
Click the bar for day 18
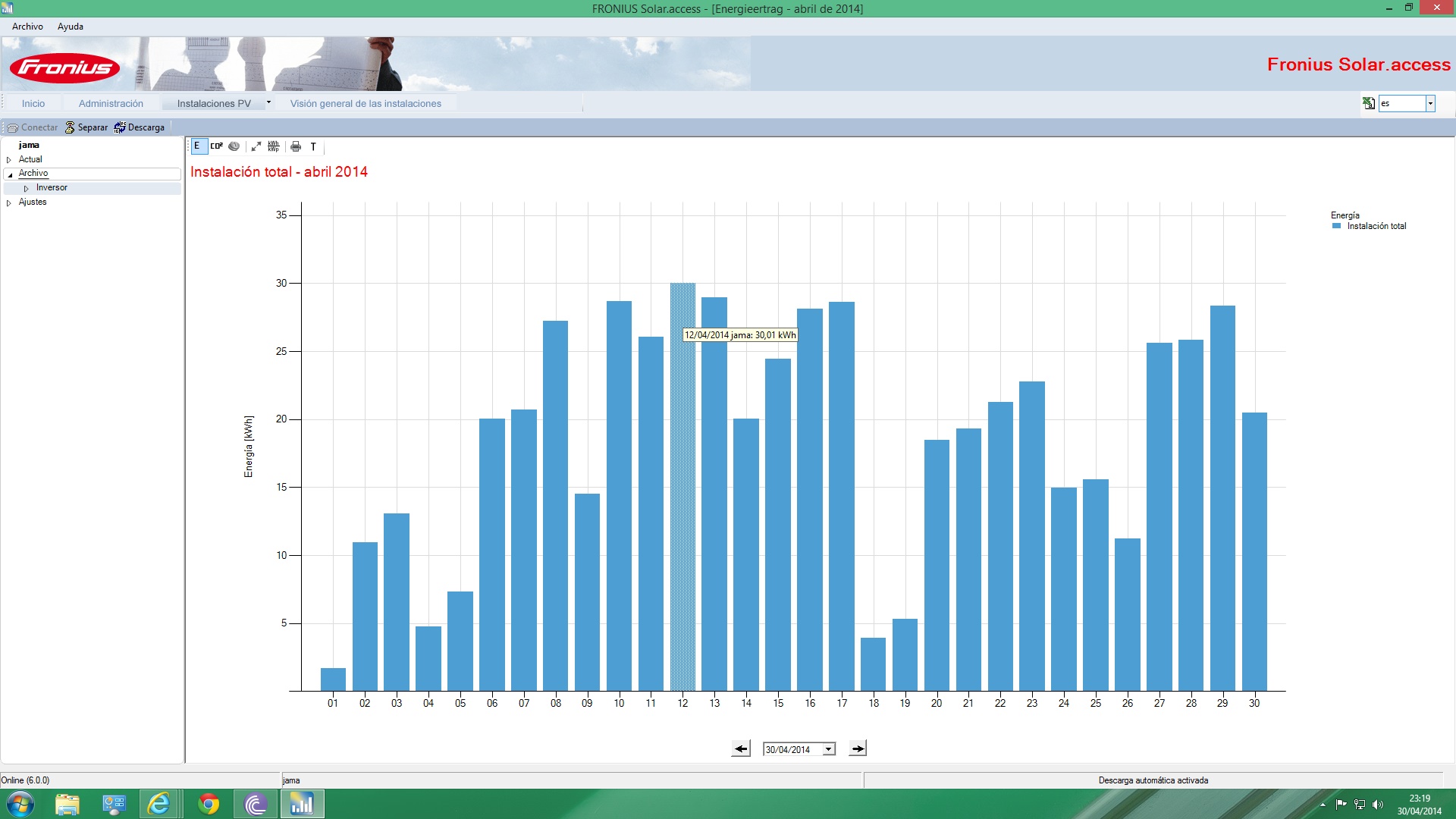point(873,664)
